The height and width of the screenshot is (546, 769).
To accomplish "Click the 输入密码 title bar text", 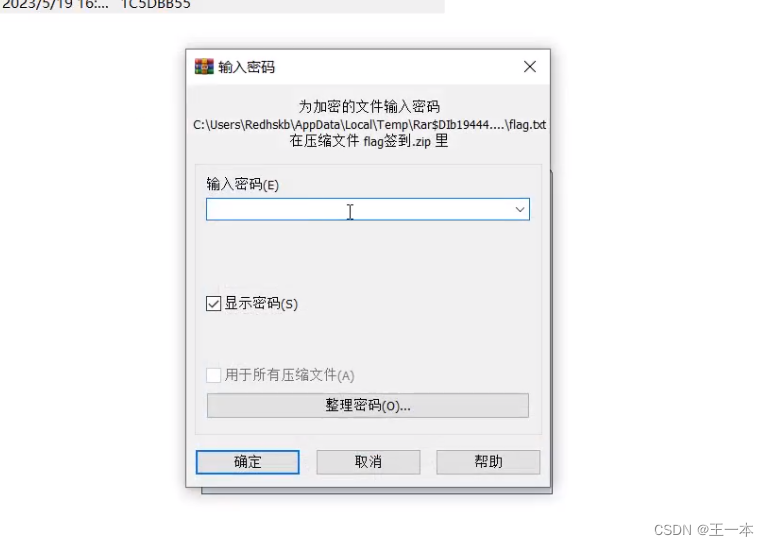I will (246, 67).
